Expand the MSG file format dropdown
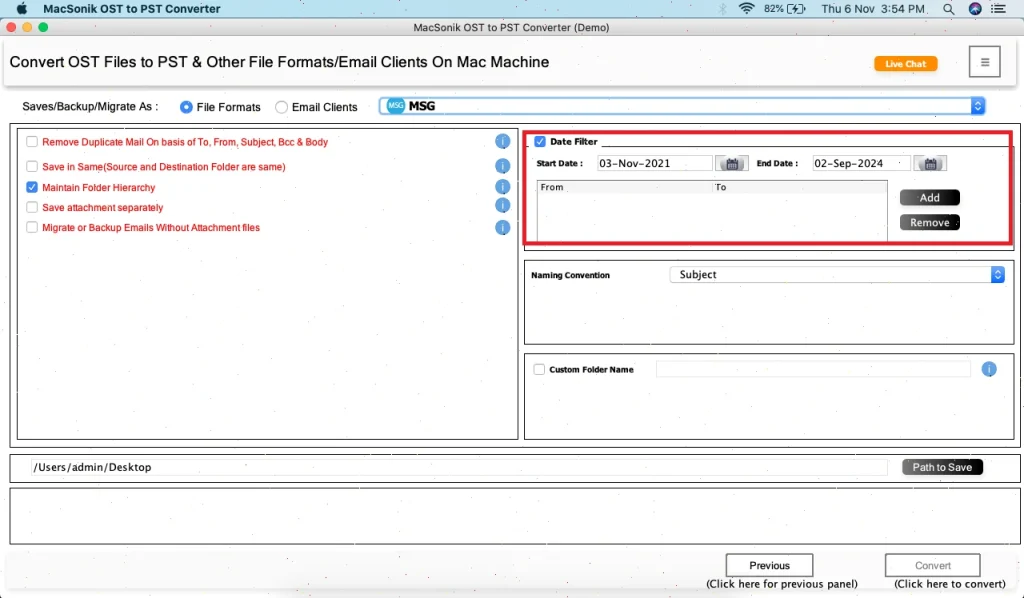 [977, 106]
